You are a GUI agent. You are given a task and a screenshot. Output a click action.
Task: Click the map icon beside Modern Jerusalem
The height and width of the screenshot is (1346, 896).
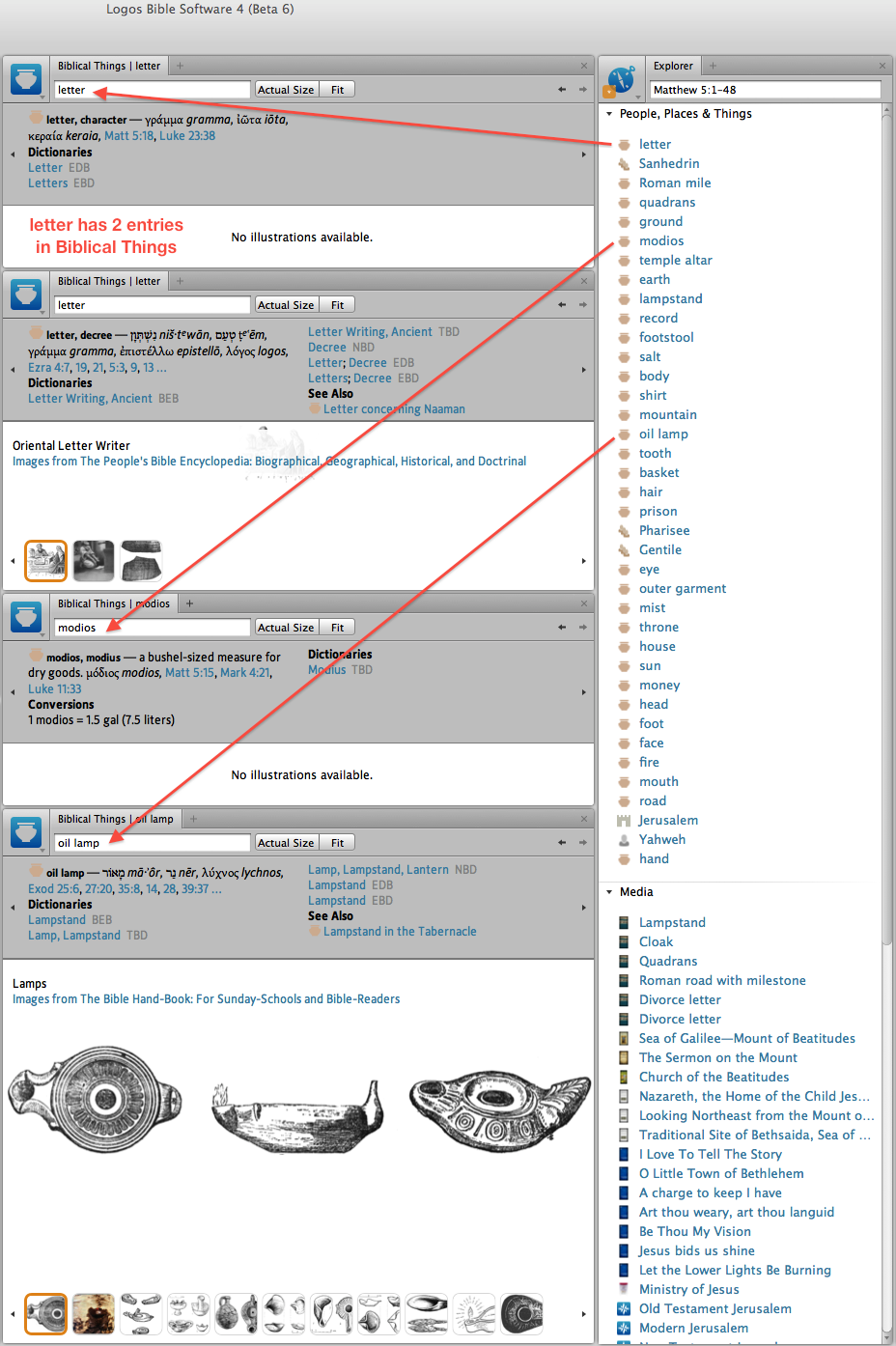(624, 1329)
